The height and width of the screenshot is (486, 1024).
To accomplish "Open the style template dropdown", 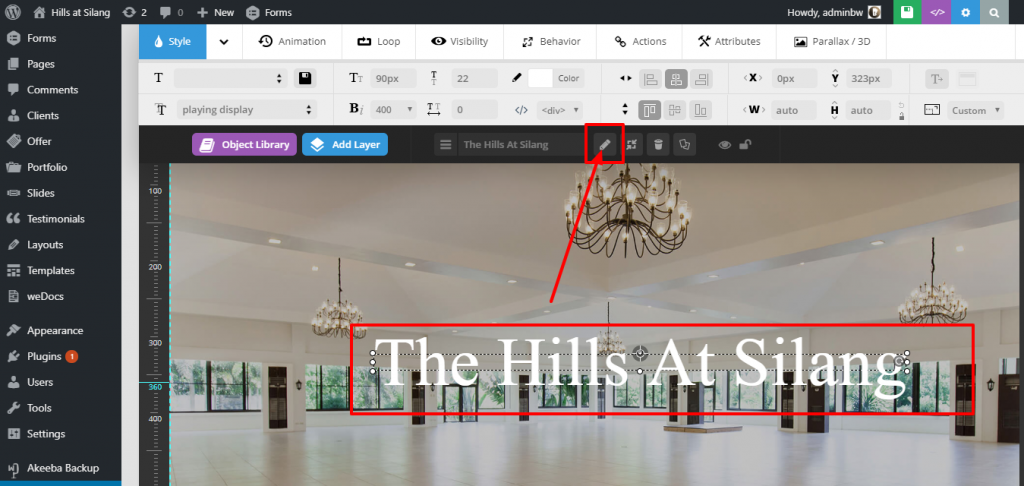I will pos(230,78).
